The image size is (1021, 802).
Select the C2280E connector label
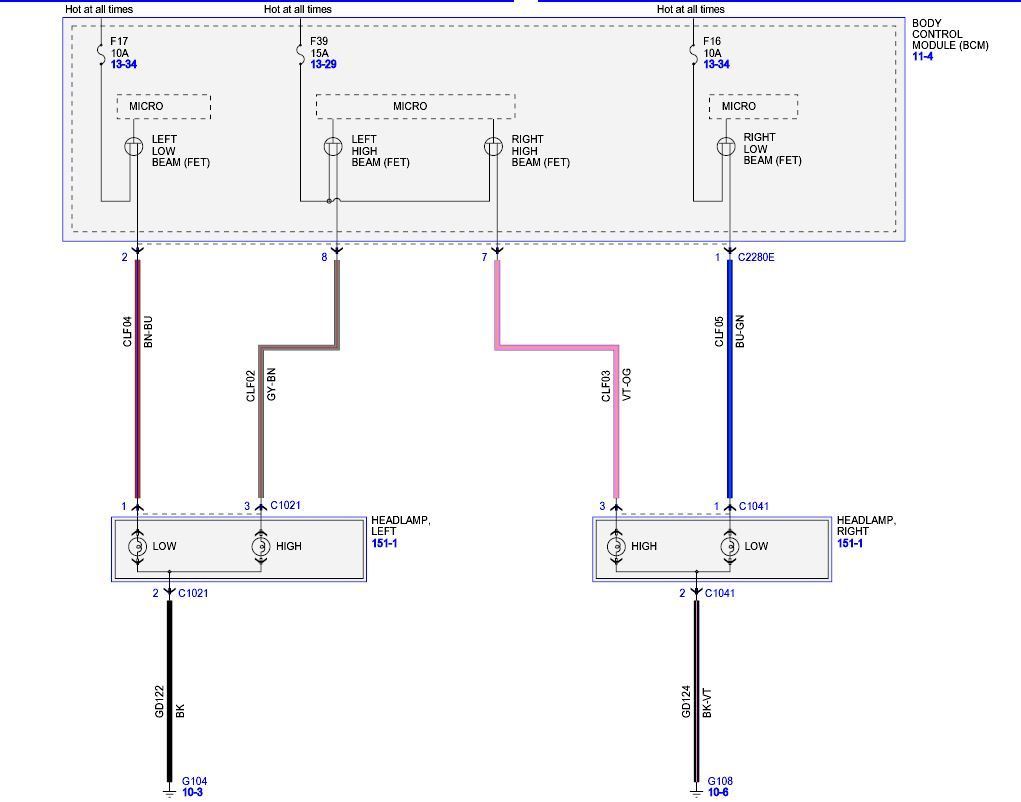(x=755, y=257)
